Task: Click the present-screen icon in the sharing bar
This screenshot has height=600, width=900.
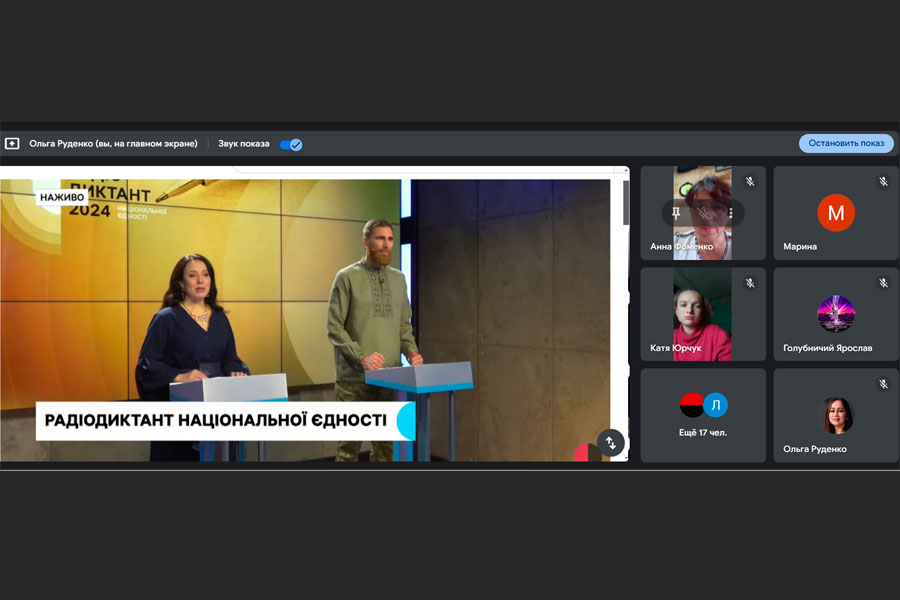Action: click(12, 143)
